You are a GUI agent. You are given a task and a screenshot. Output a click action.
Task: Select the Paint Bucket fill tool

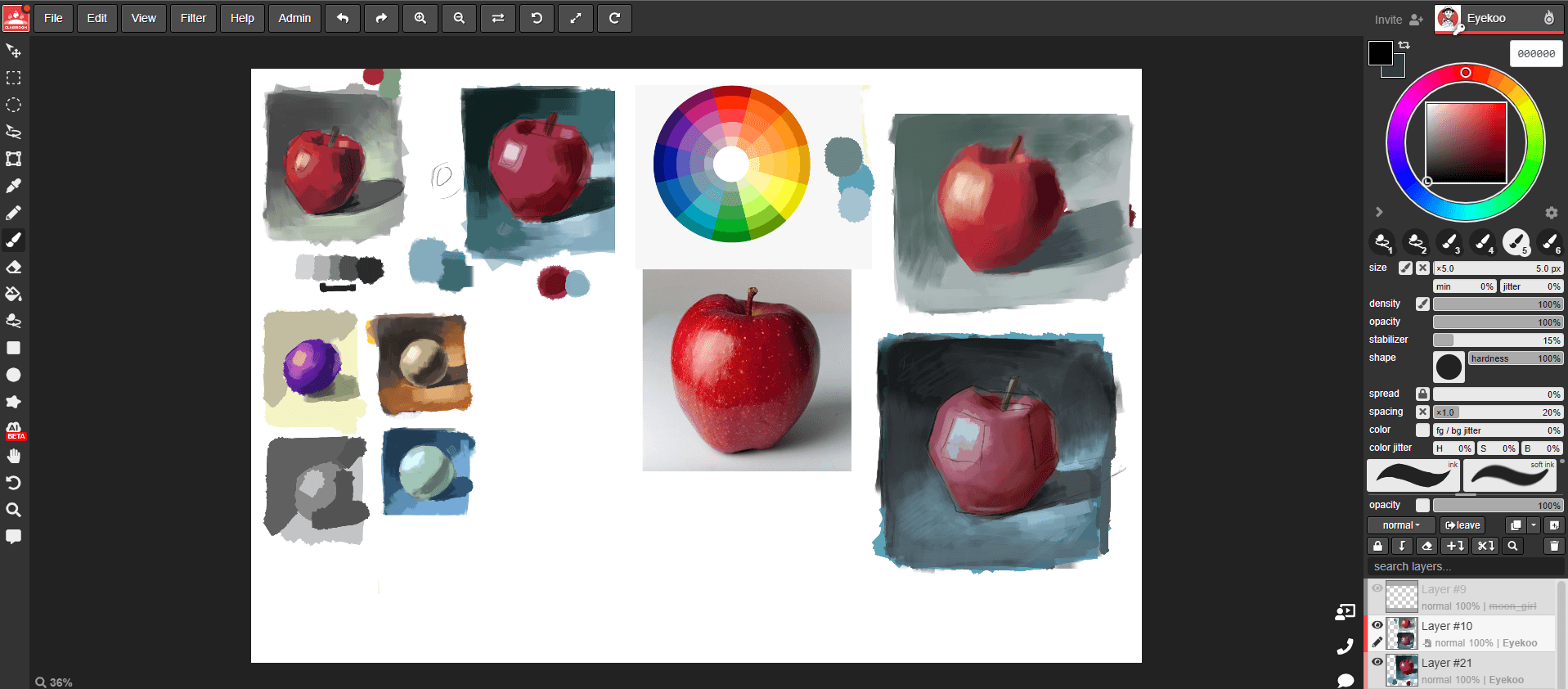(14, 294)
